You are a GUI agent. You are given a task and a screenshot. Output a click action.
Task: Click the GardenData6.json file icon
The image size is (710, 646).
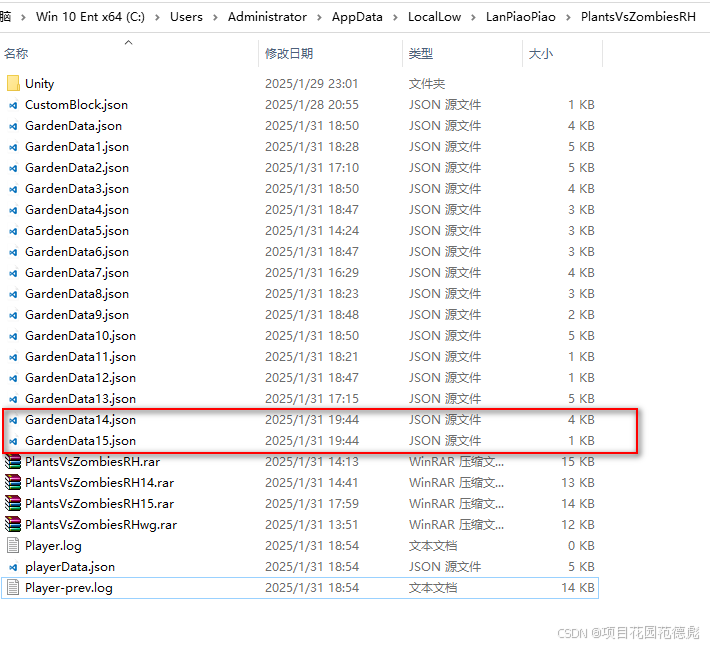[13, 252]
